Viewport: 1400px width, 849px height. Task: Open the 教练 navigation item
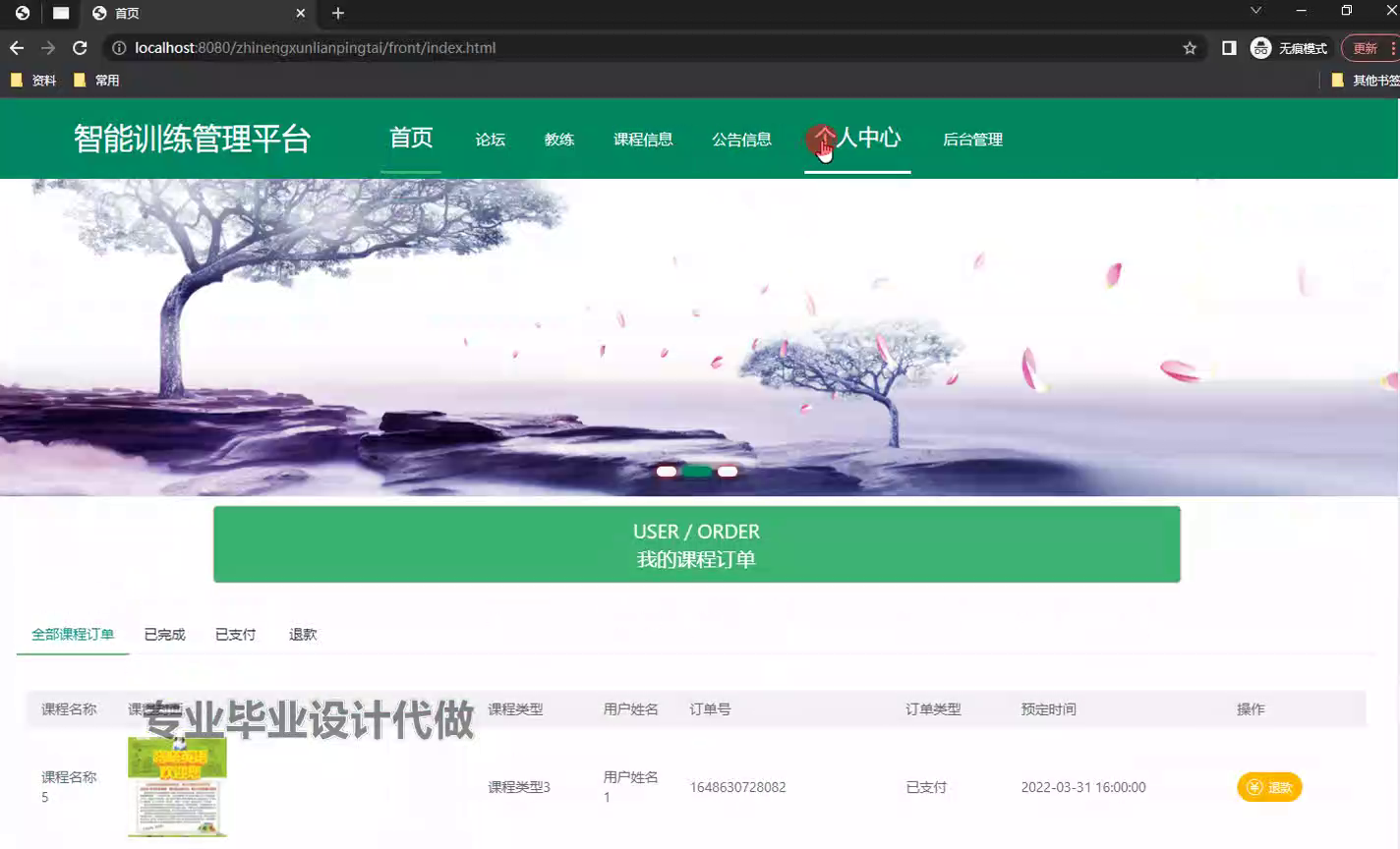(559, 140)
